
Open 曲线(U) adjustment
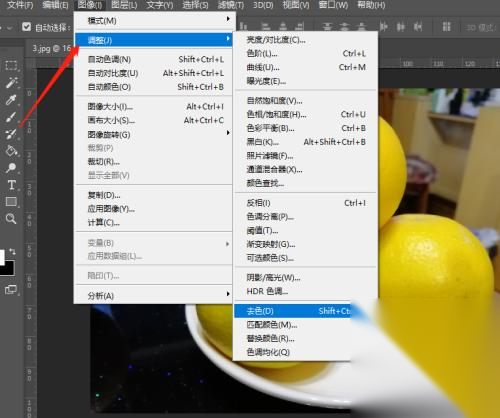pyautogui.click(x=306, y=67)
